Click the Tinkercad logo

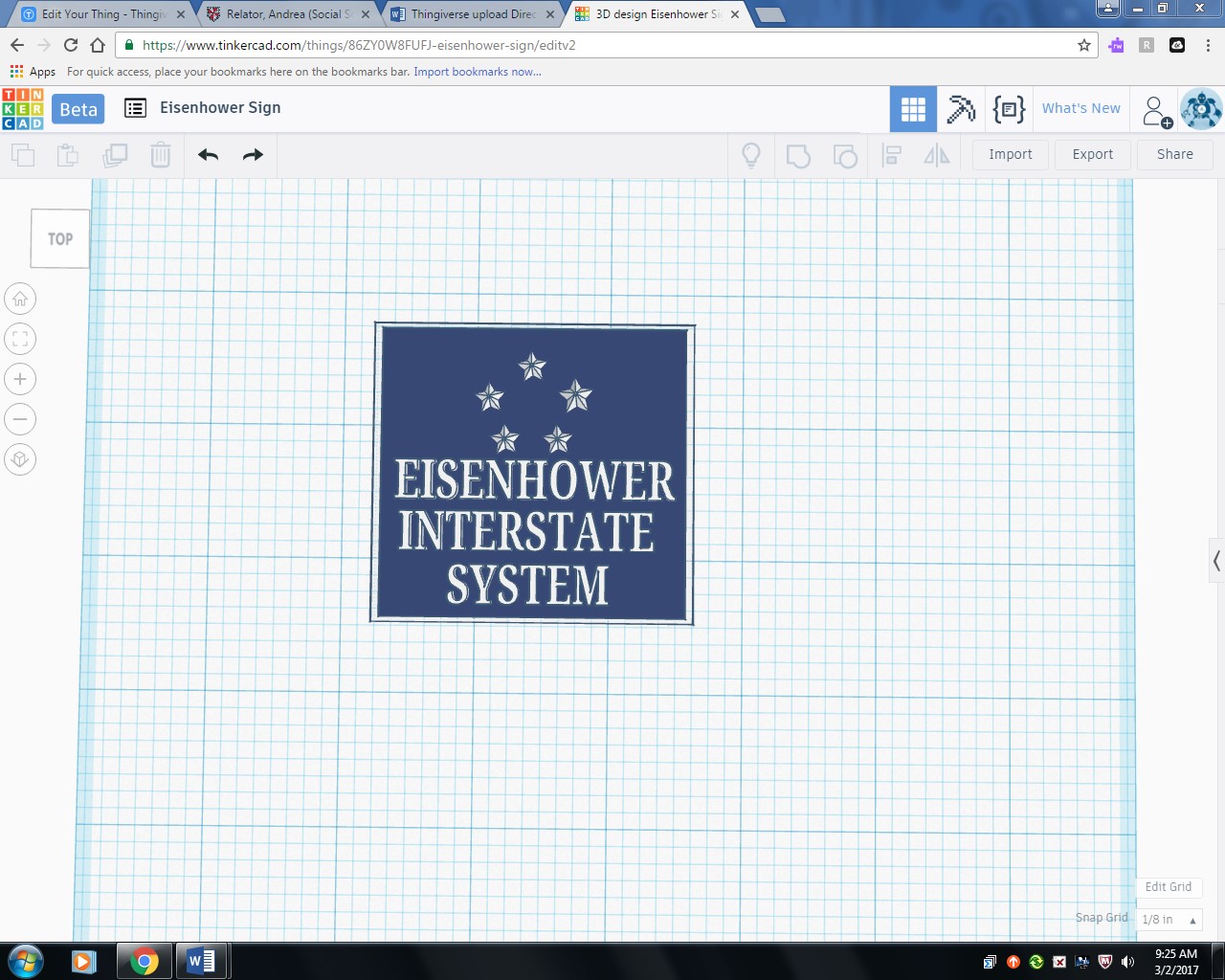(x=23, y=109)
